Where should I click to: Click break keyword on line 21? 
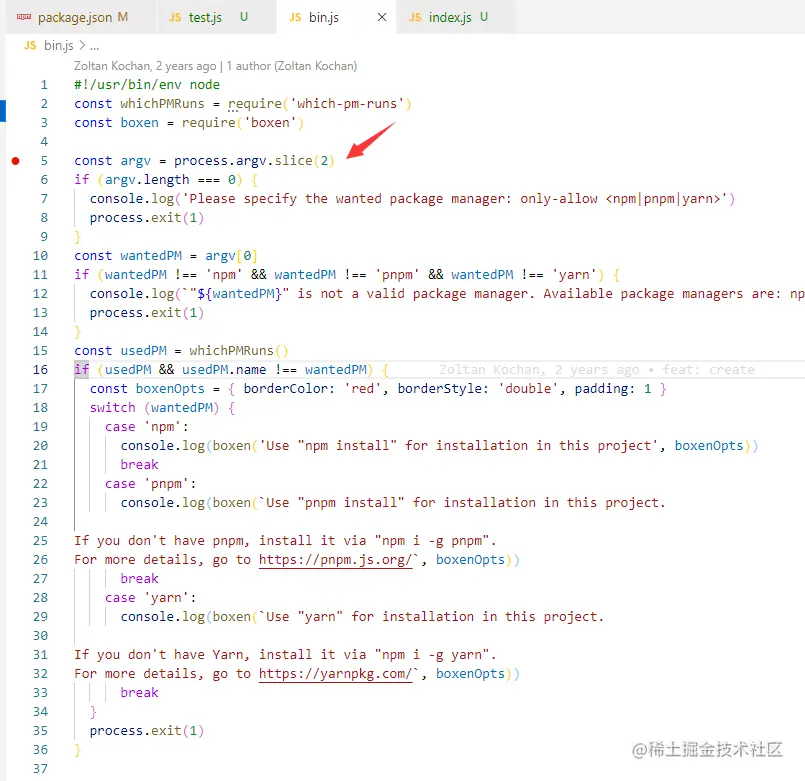tap(139, 465)
